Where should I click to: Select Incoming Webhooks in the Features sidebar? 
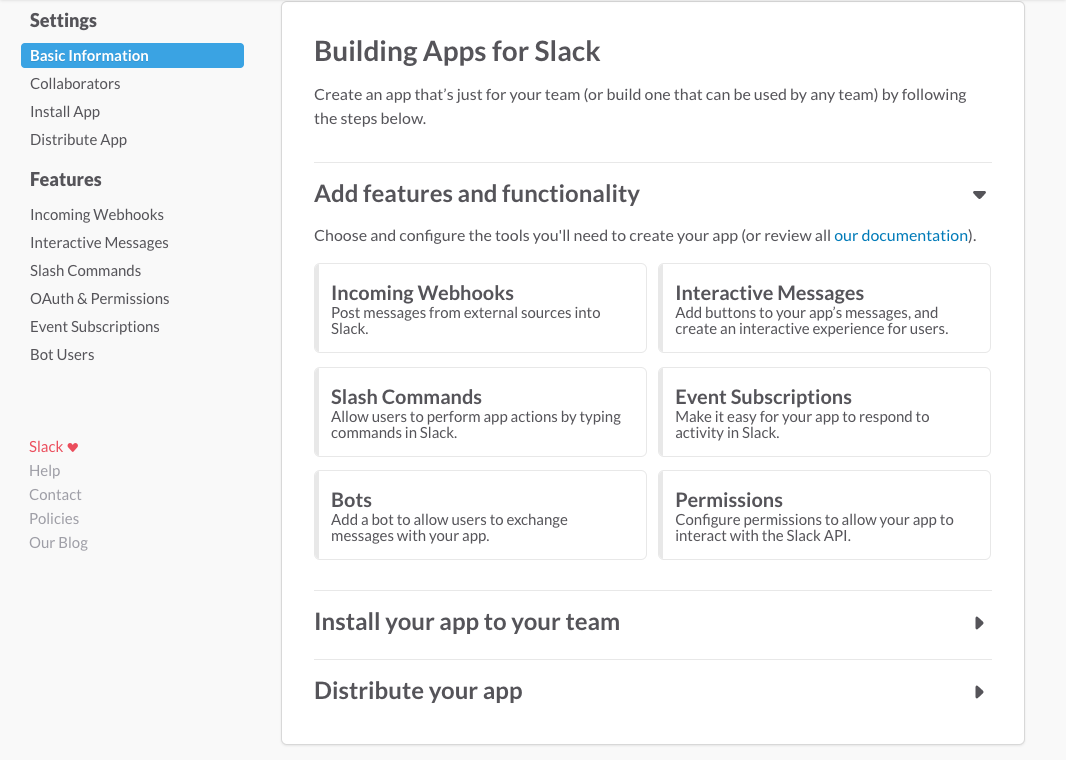pyautogui.click(x=97, y=215)
